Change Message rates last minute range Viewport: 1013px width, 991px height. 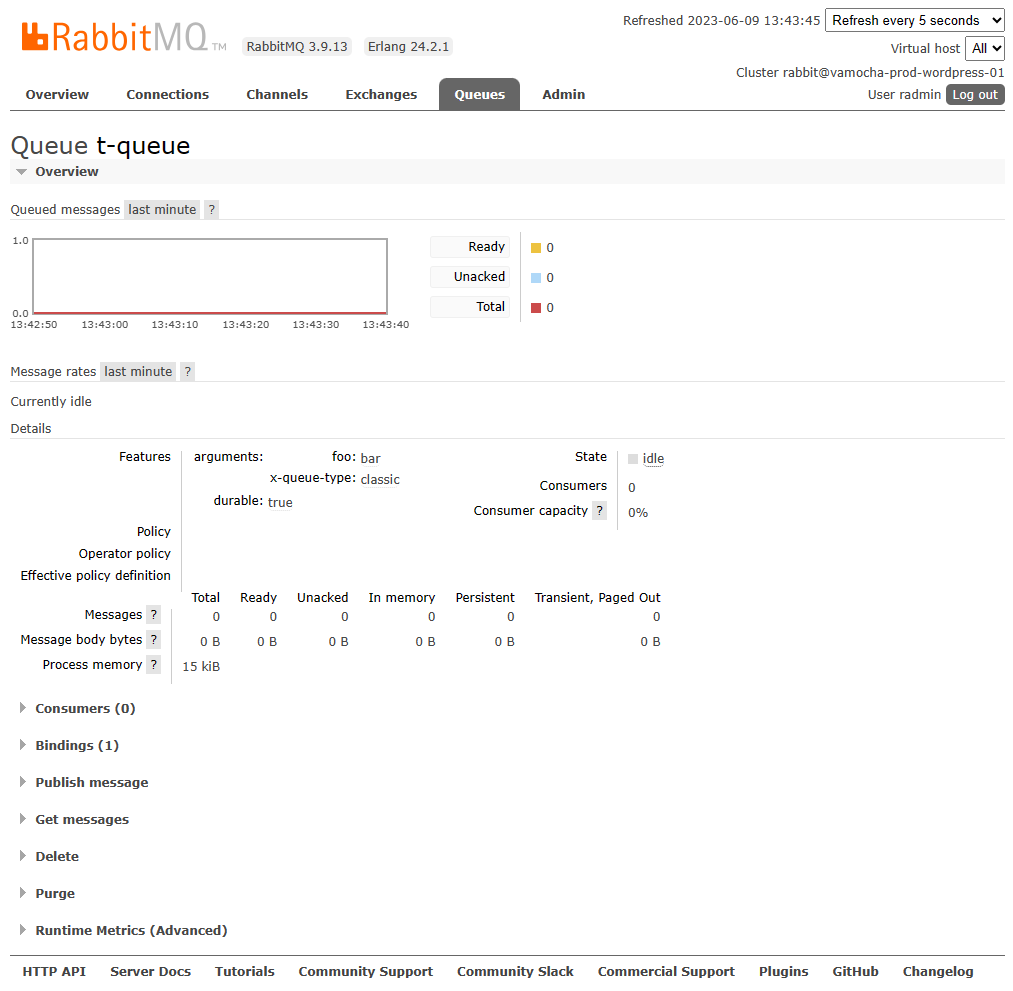pos(138,371)
